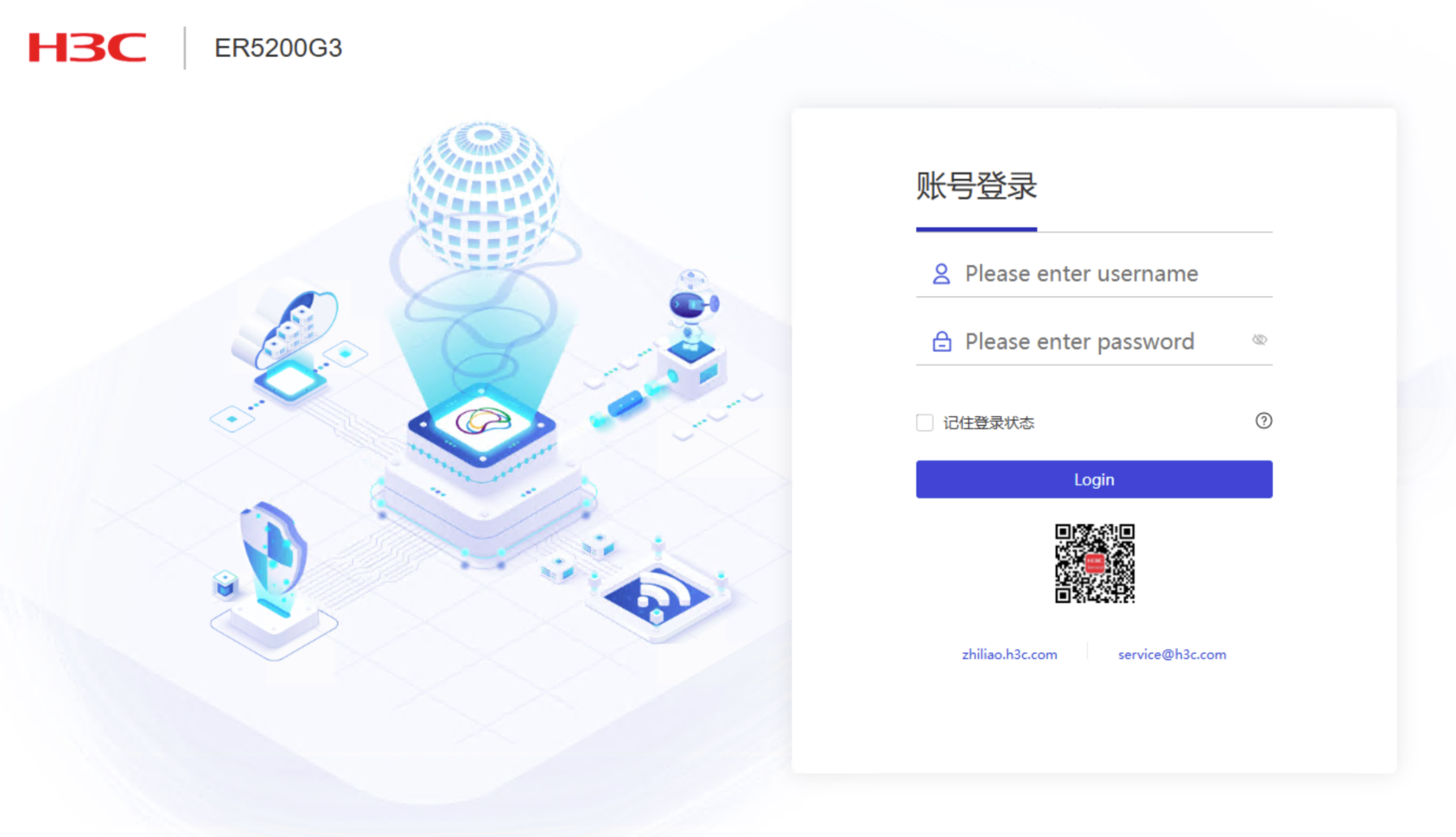Image resolution: width=1456 pixels, height=837 pixels.
Task: Toggle password visibility eye icon
Action: (x=1259, y=340)
